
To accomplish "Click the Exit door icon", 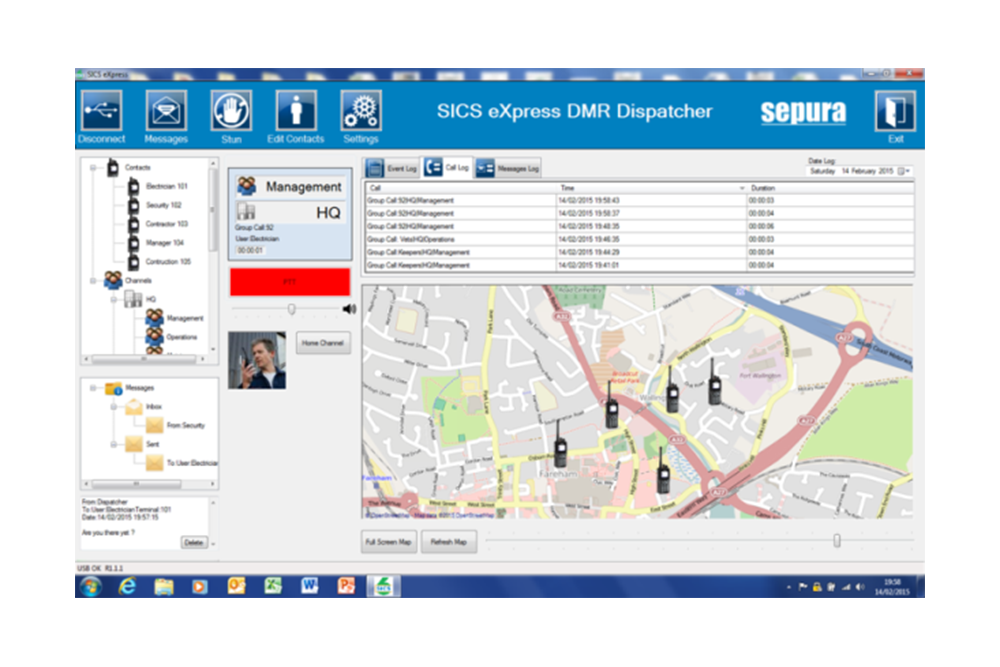I will [x=895, y=111].
